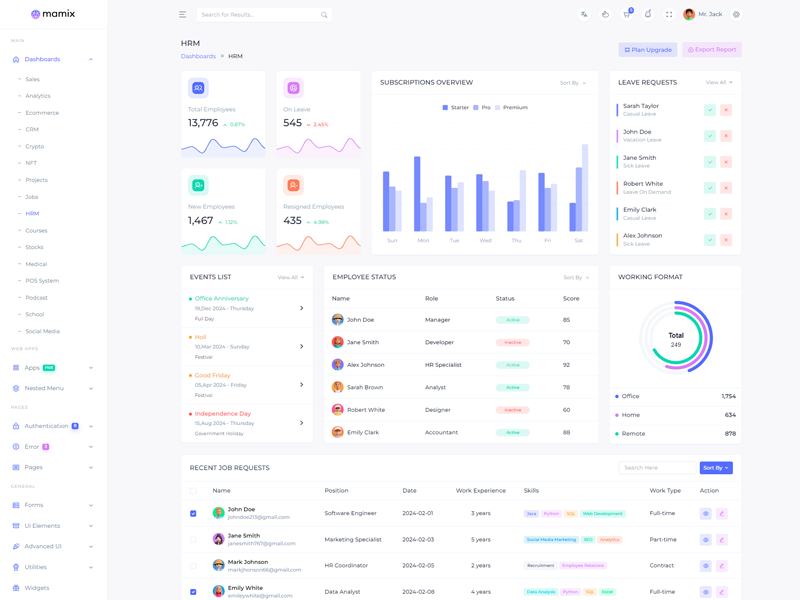Viewport: 800px width, 600px height.
Task: Select Analytics in the sidebar menu
Action: (38, 96)
